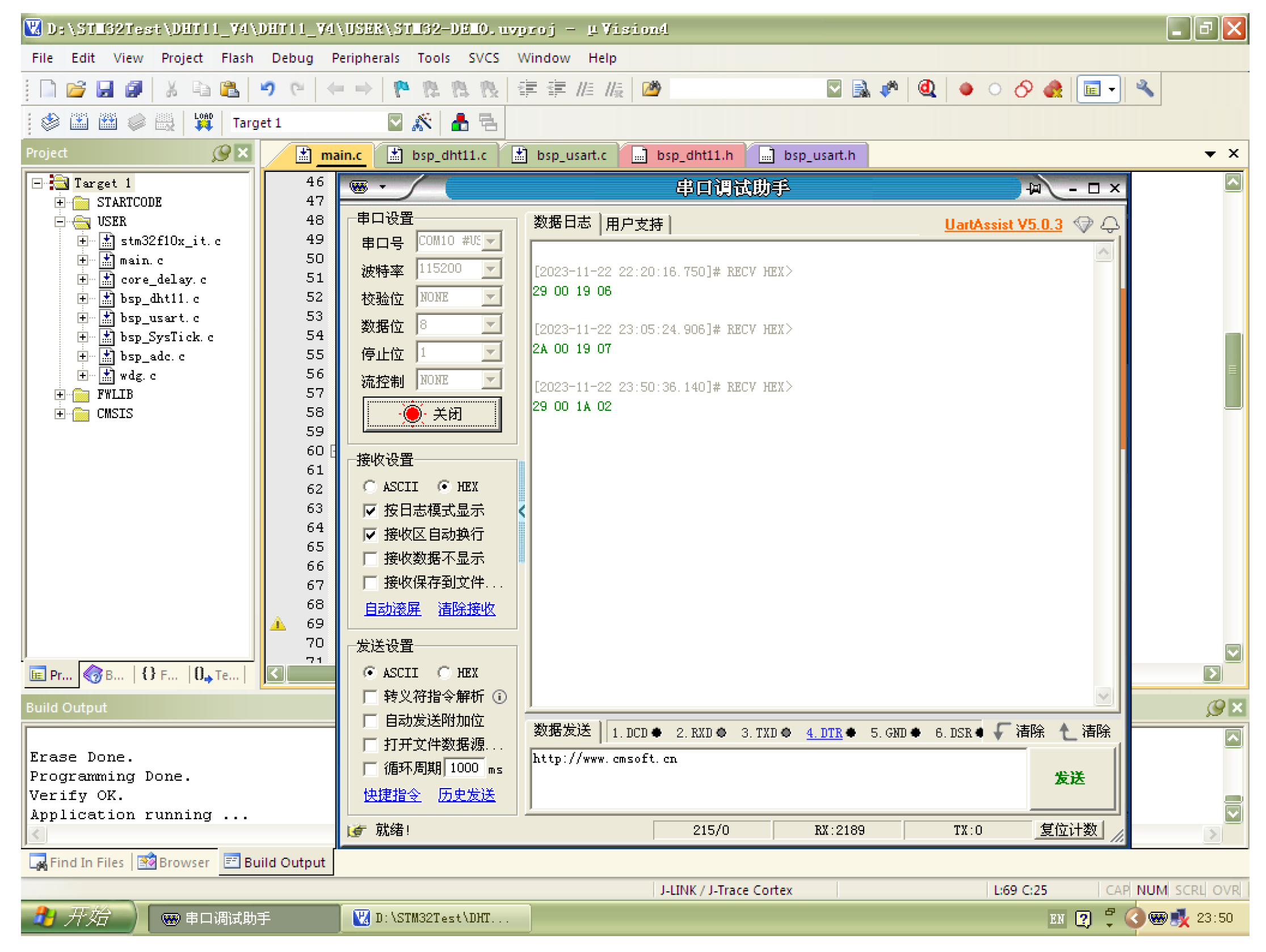Click the Insert Breakpoint red dot icon
The image size is (1266, 952).
(x=966, y=89)
